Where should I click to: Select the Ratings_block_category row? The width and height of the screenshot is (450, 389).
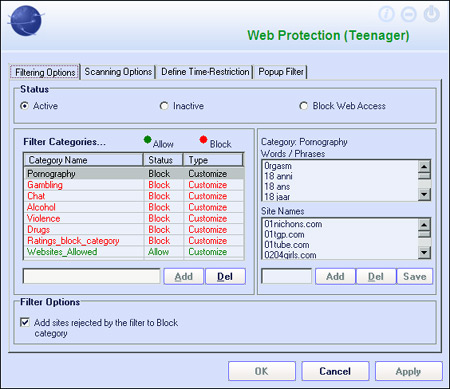coord(134,241)
